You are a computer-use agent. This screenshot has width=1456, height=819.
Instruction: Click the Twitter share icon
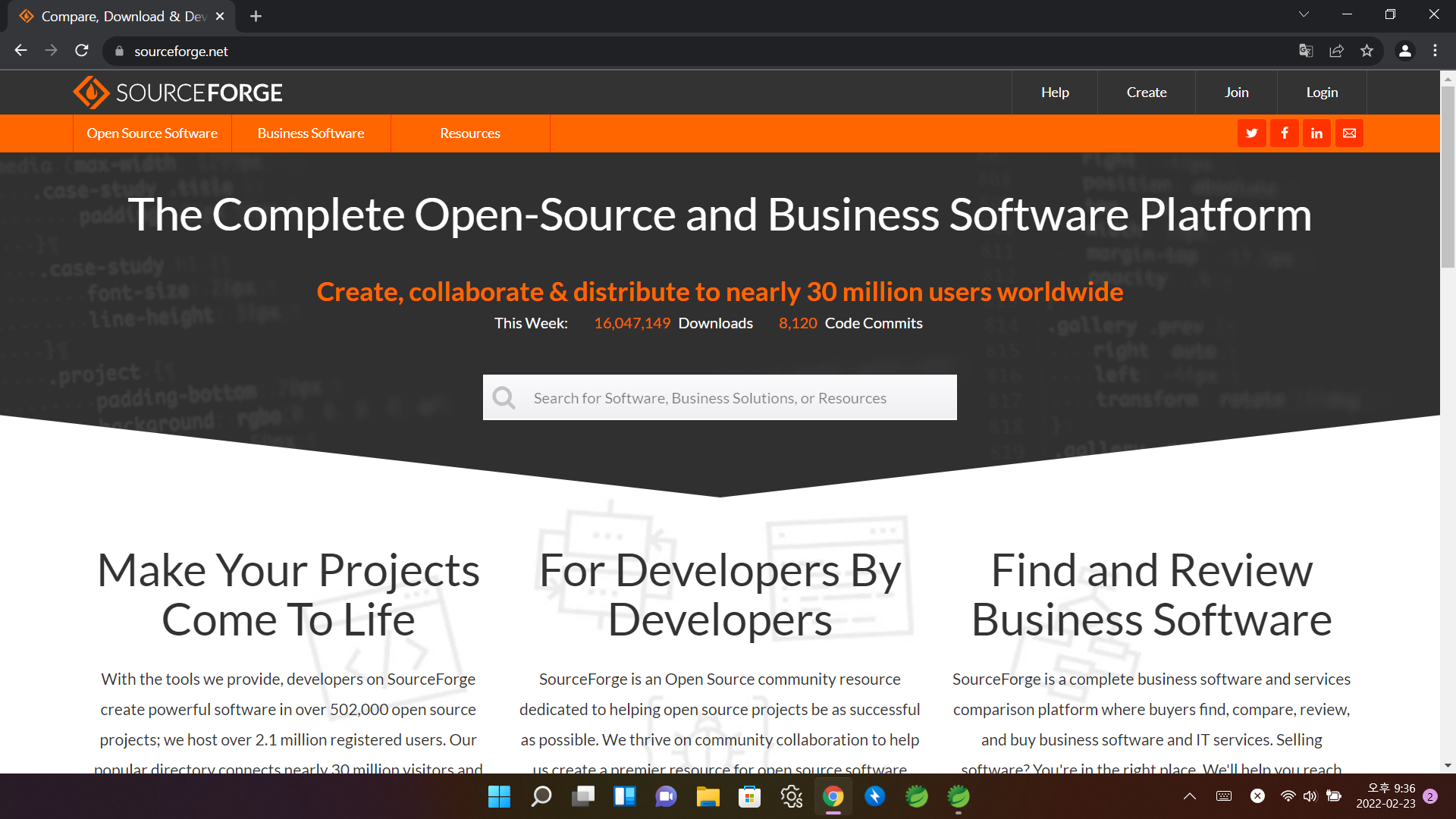coord(1251,133)
